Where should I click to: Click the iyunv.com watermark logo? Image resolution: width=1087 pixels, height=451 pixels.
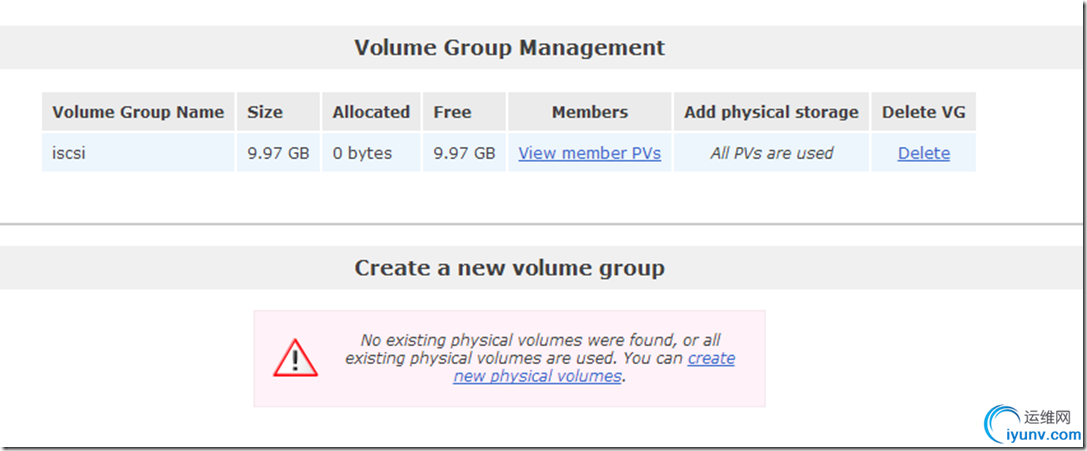click(x=1031, y=425)
